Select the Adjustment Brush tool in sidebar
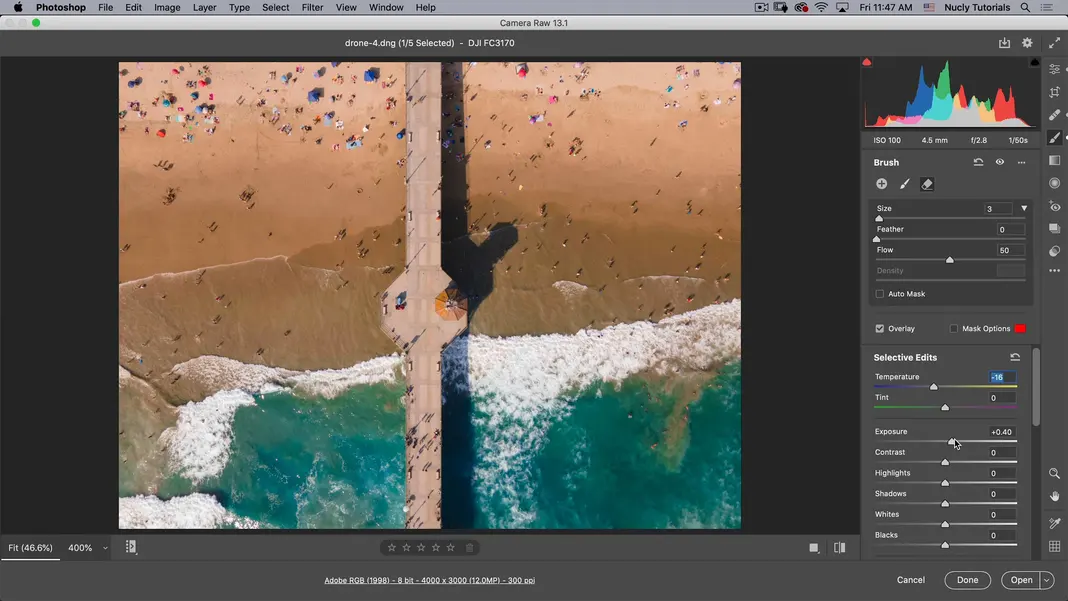This screenshot has width=1068, height=601. (x=1054, y=138)
